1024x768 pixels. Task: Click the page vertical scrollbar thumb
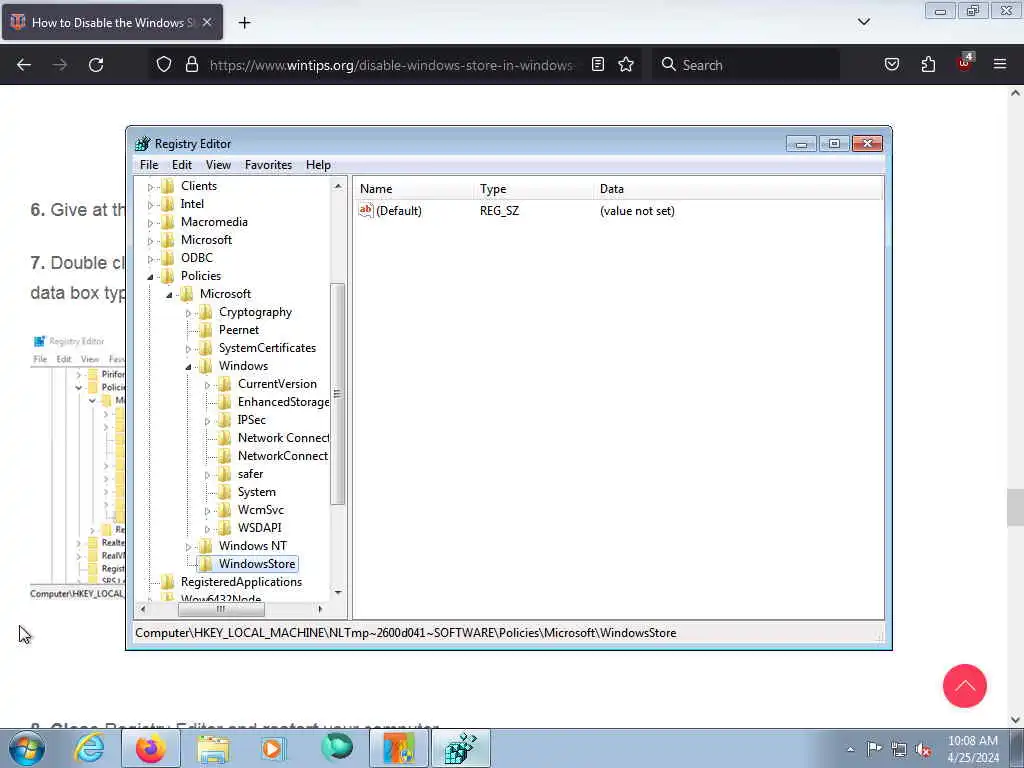click(x=1015, y=507)
